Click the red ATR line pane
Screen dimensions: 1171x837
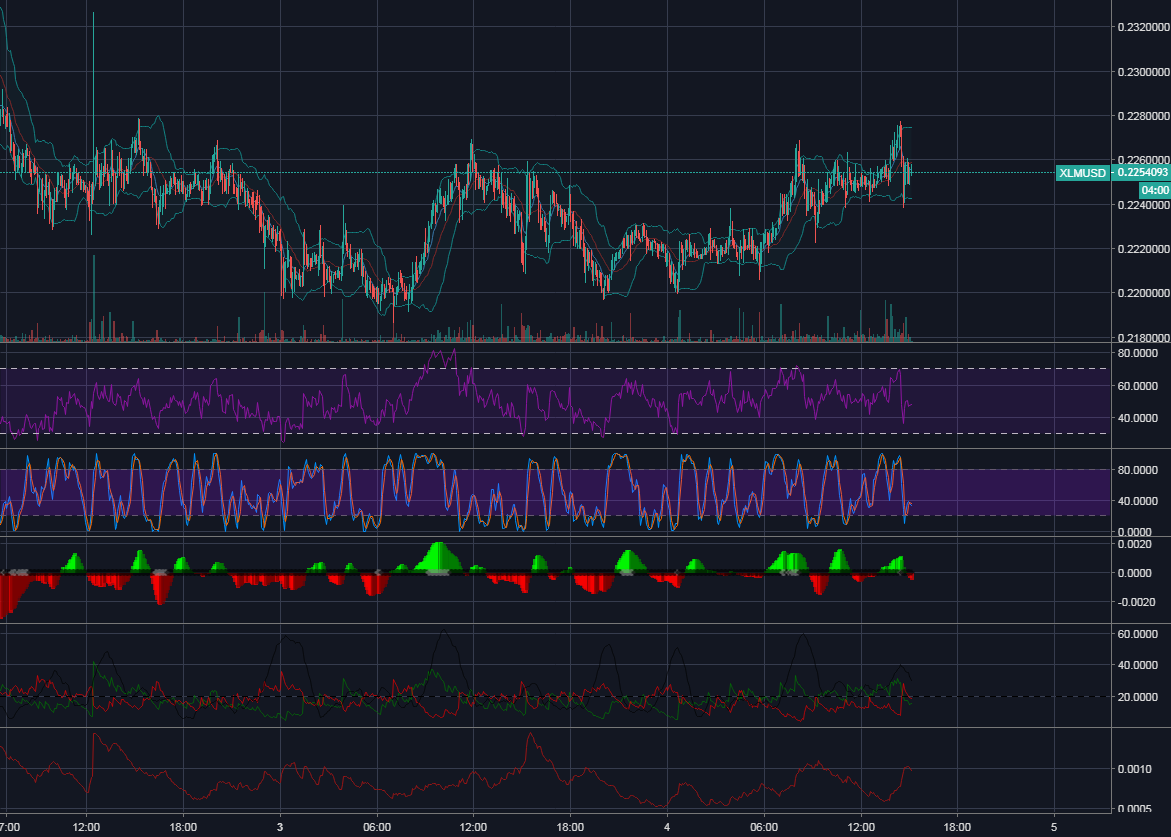(x=556, y=771)
